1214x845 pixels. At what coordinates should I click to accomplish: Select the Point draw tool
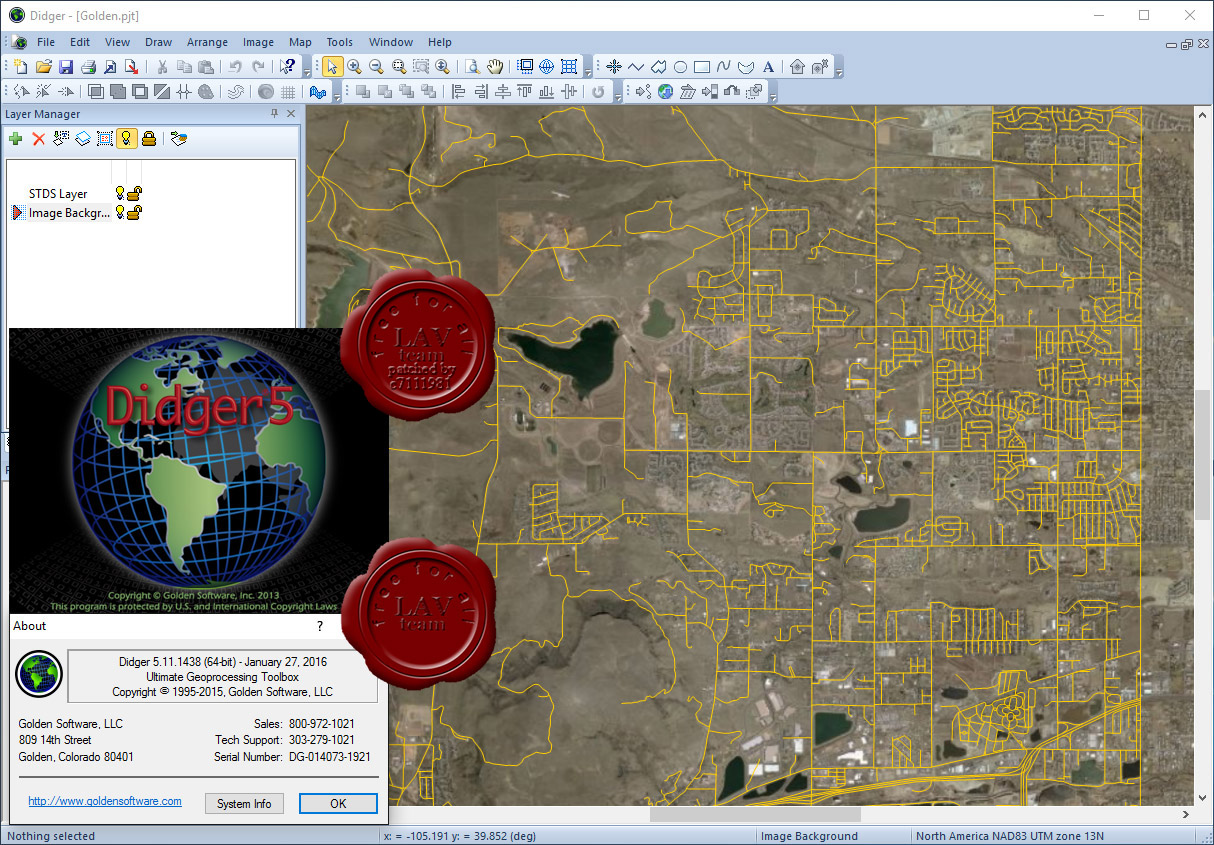pyautogui.click(x=614, y=67)
